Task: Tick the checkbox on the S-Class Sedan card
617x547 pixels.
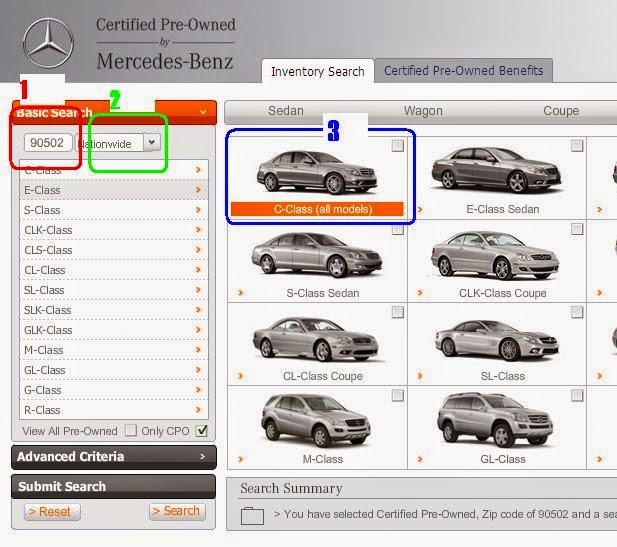Action: [398, 229]
